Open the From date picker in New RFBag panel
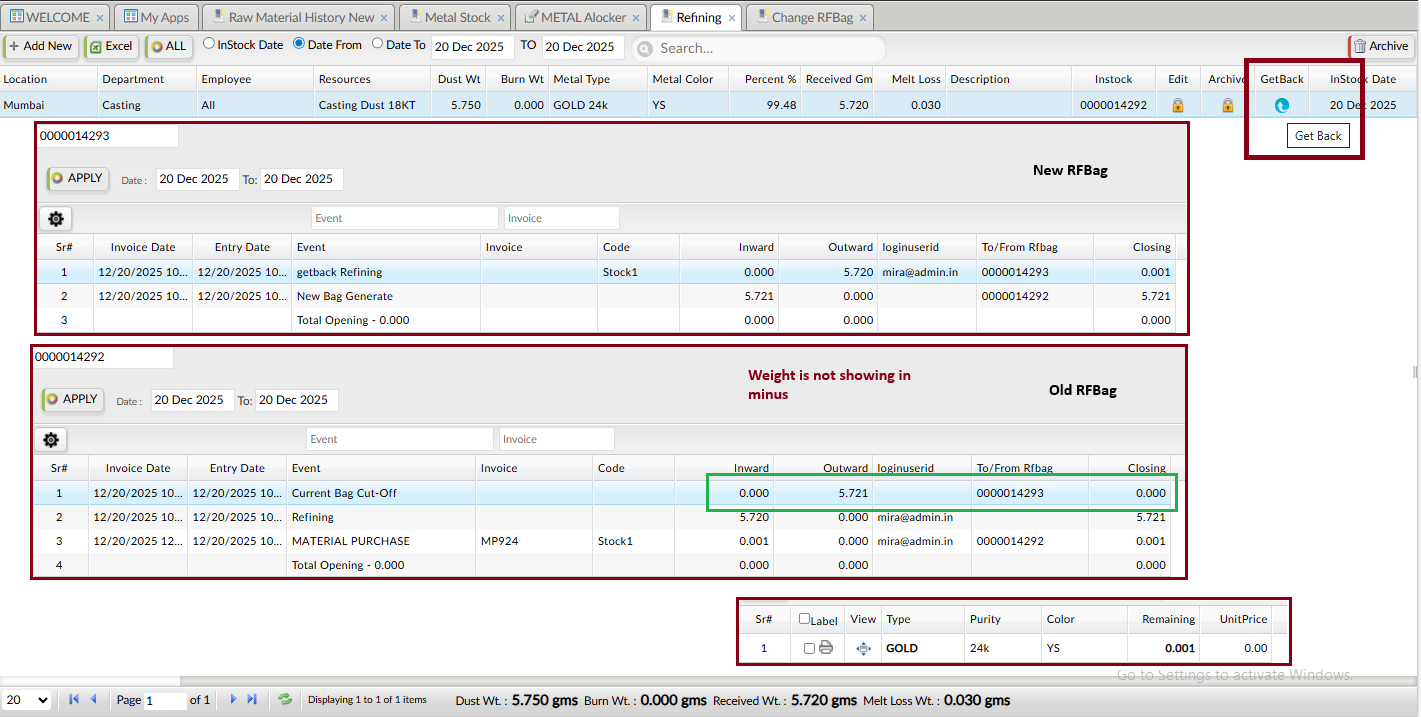Screen dimensions: 1421x717 [197, 179]
